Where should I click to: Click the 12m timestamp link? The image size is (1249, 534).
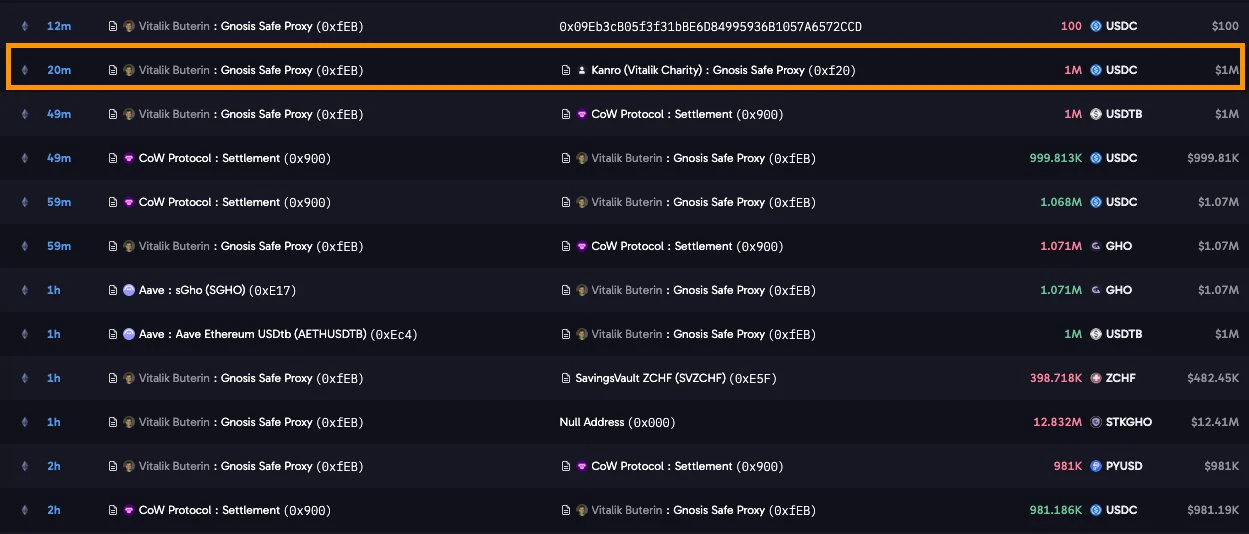(58, 26)
